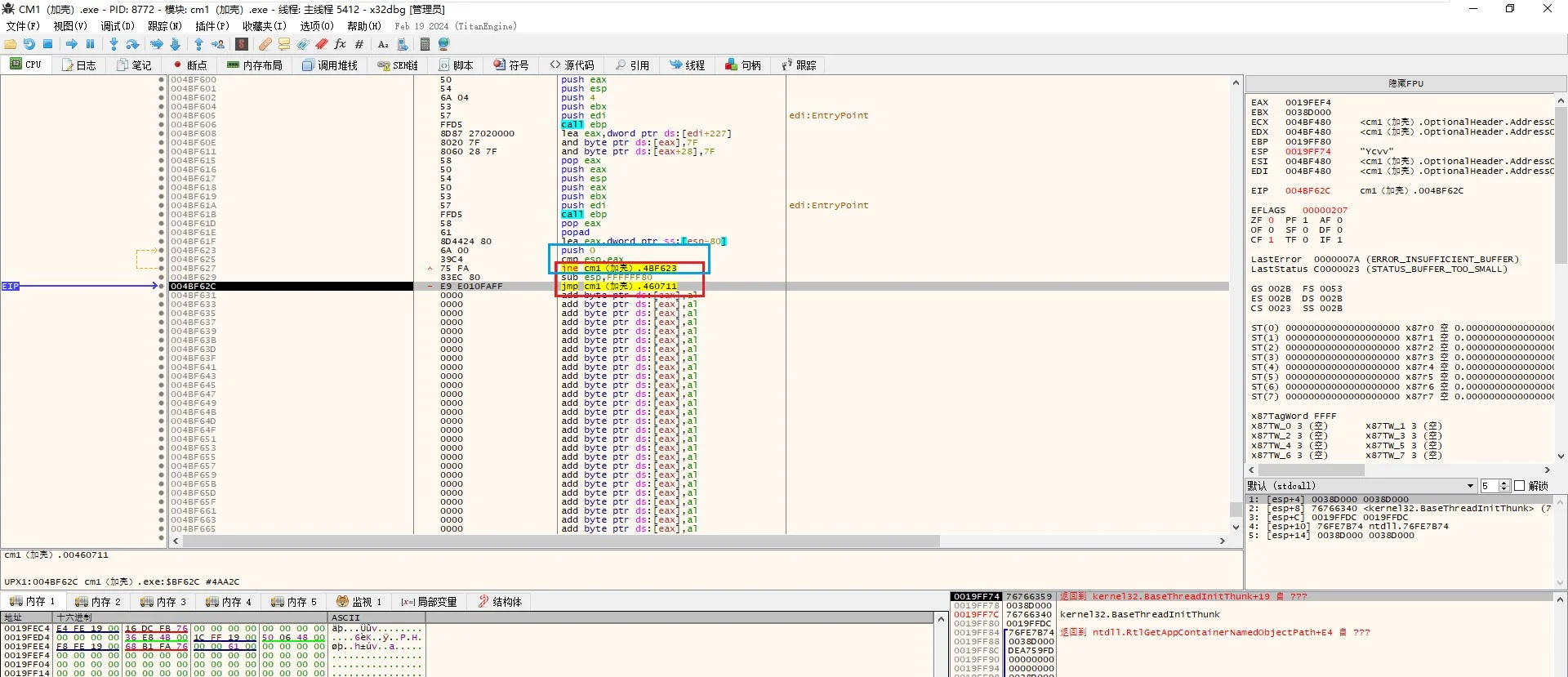Click the argument count spinner showing 5
The height and width of the screenshot is (677, 1568).
point(1494,486)
